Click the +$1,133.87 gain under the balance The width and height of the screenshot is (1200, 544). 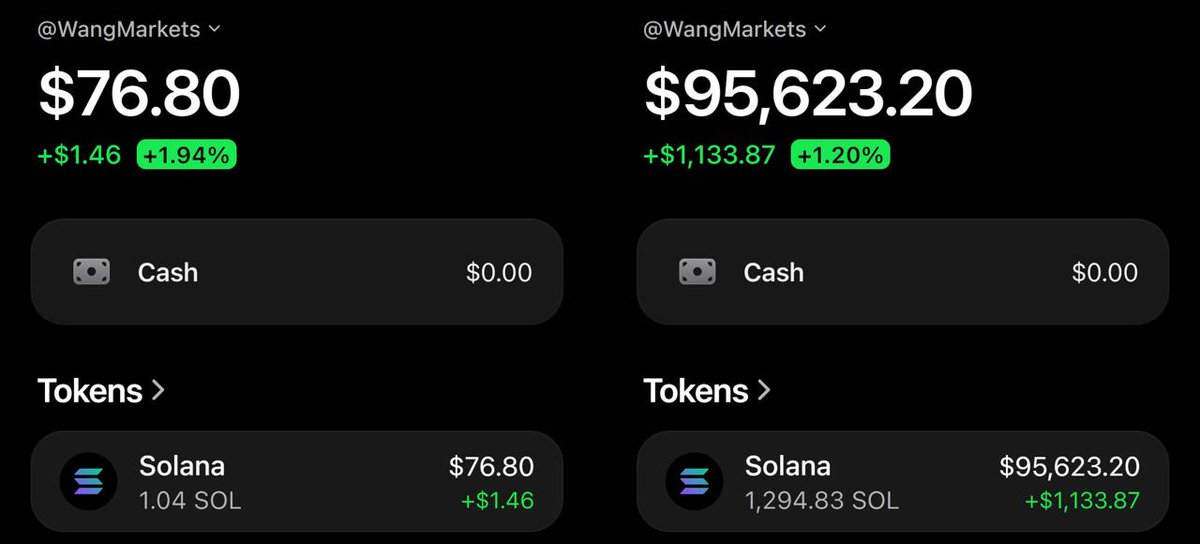709,155
